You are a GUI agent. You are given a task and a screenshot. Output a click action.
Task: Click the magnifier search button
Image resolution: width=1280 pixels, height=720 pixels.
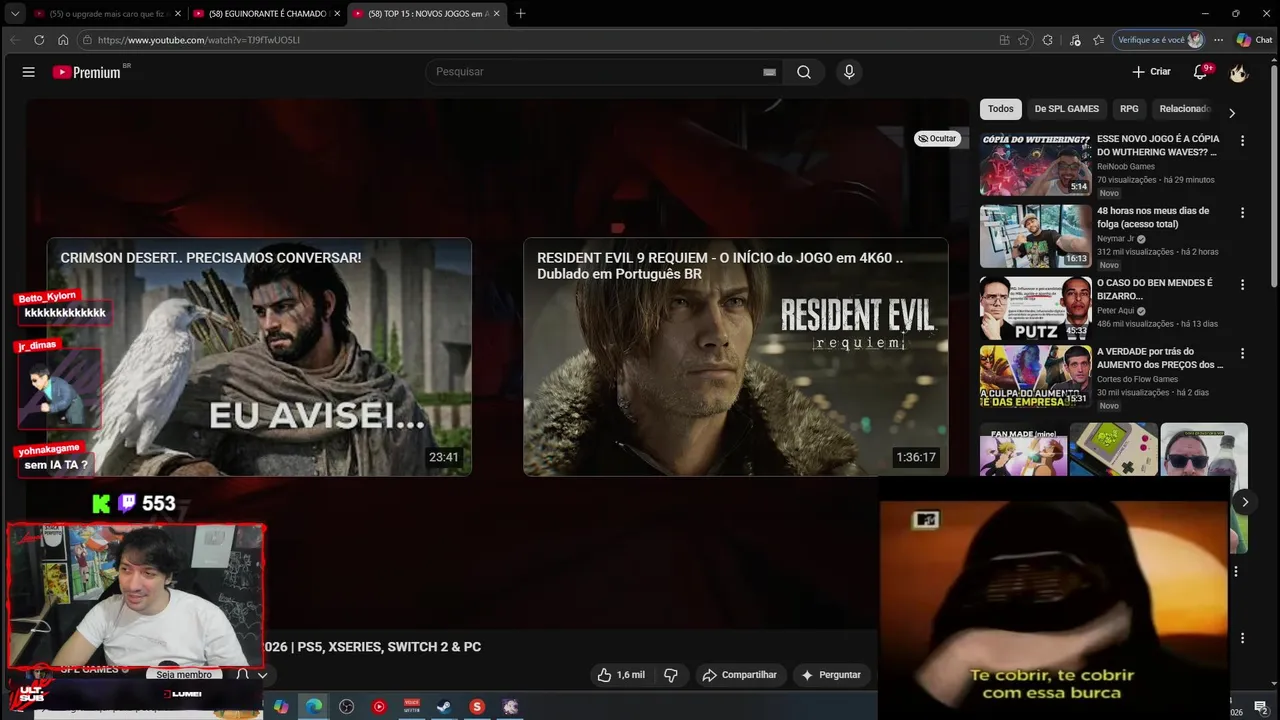click(804, 72)
